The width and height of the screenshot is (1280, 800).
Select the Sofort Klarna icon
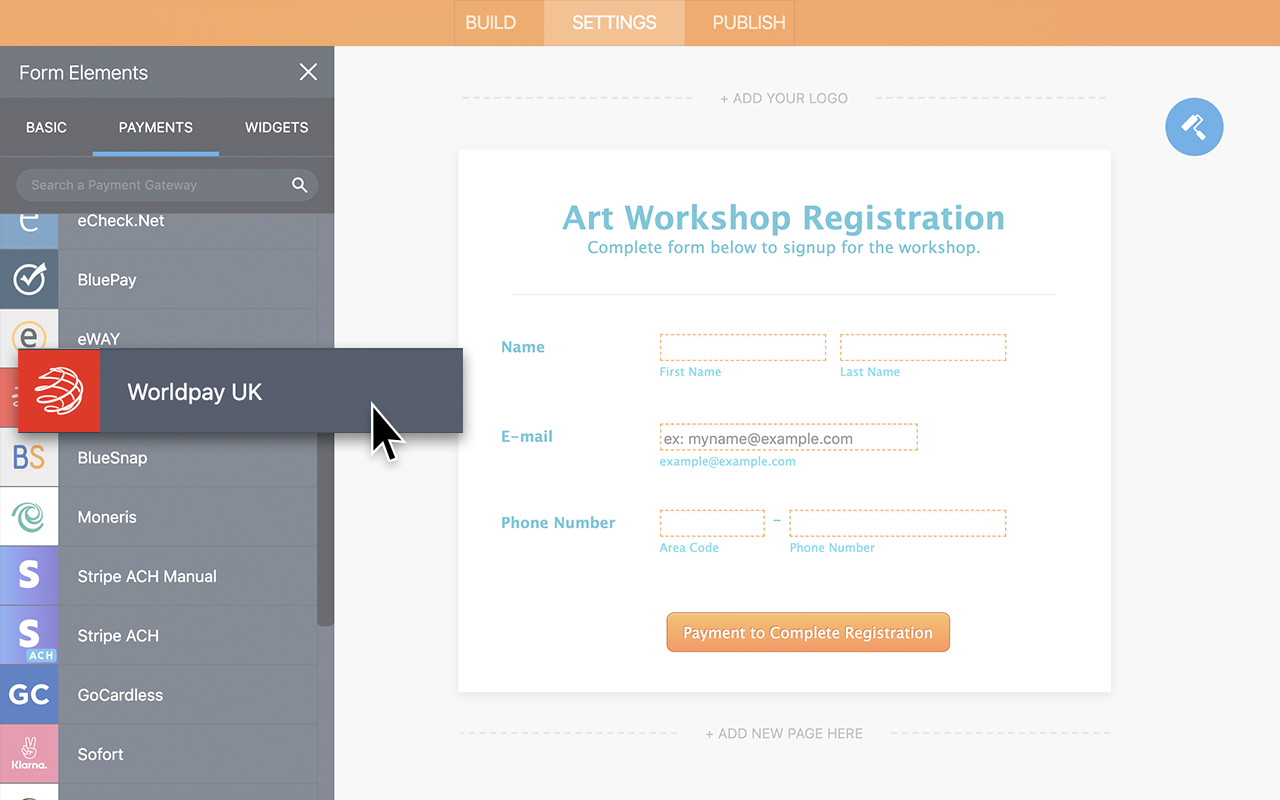pyautogui.click(x=29, y=754)
